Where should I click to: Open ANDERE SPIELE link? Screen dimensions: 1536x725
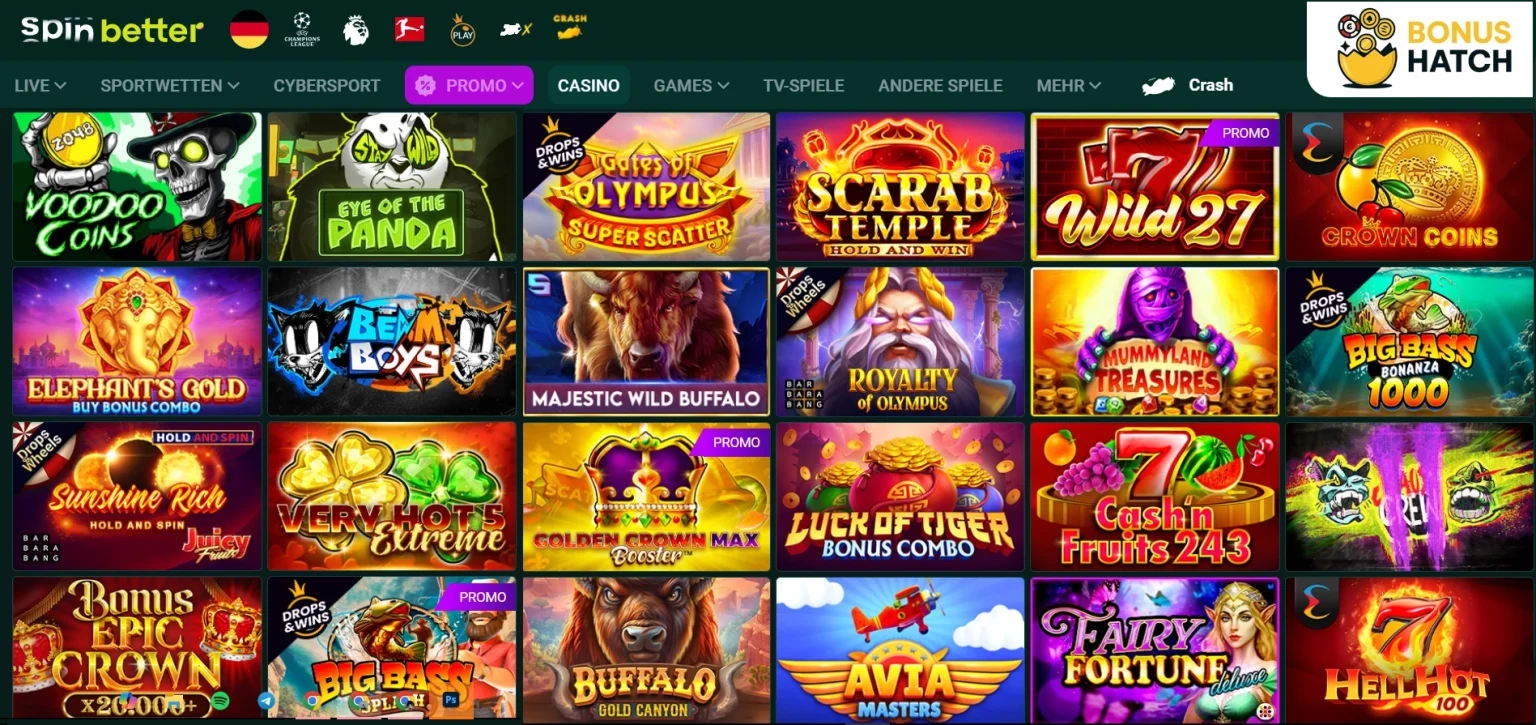pyautogui.click(x=940, y=86)
